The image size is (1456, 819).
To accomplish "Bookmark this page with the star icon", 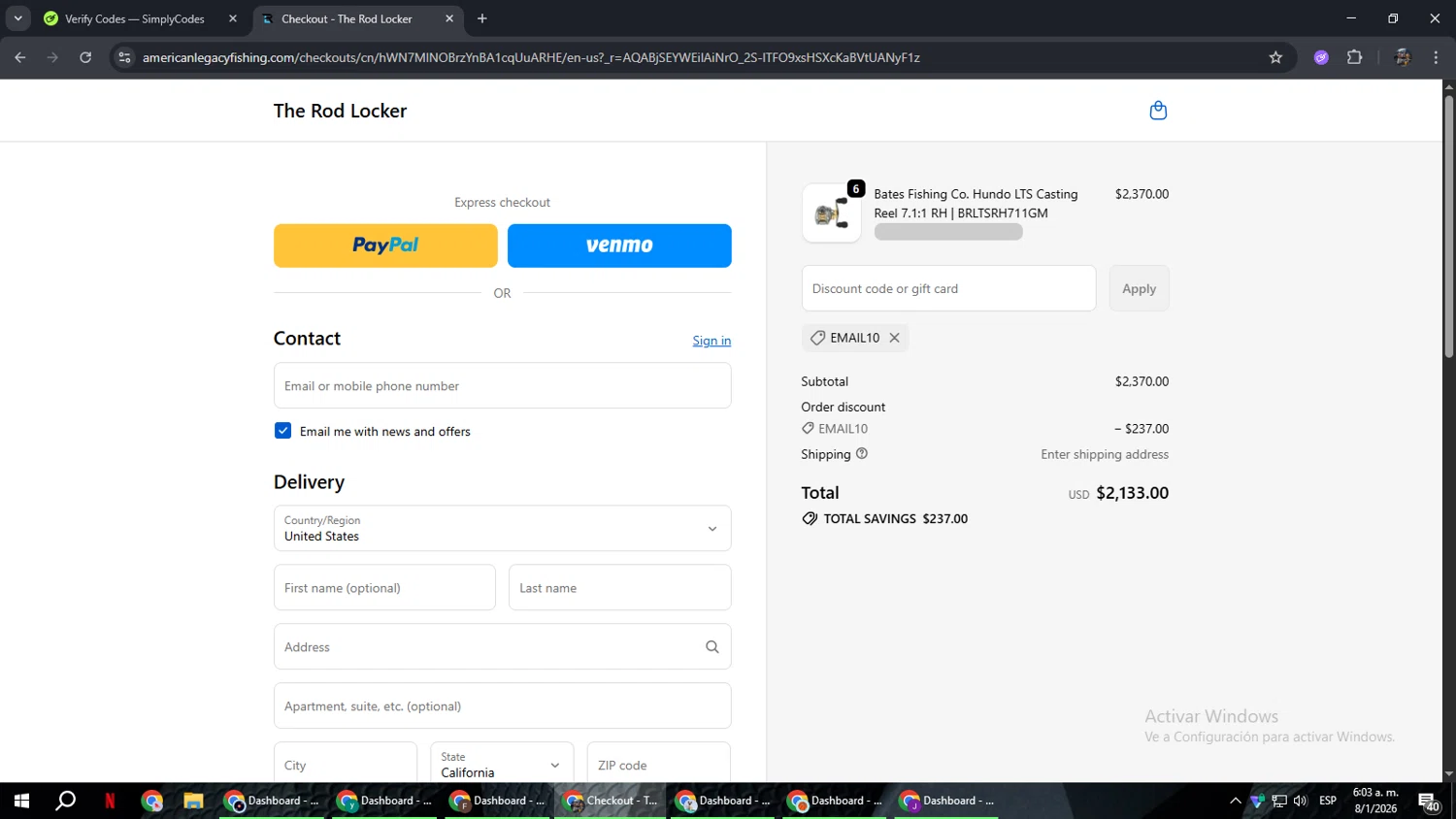I will (x=1275, y=57).
